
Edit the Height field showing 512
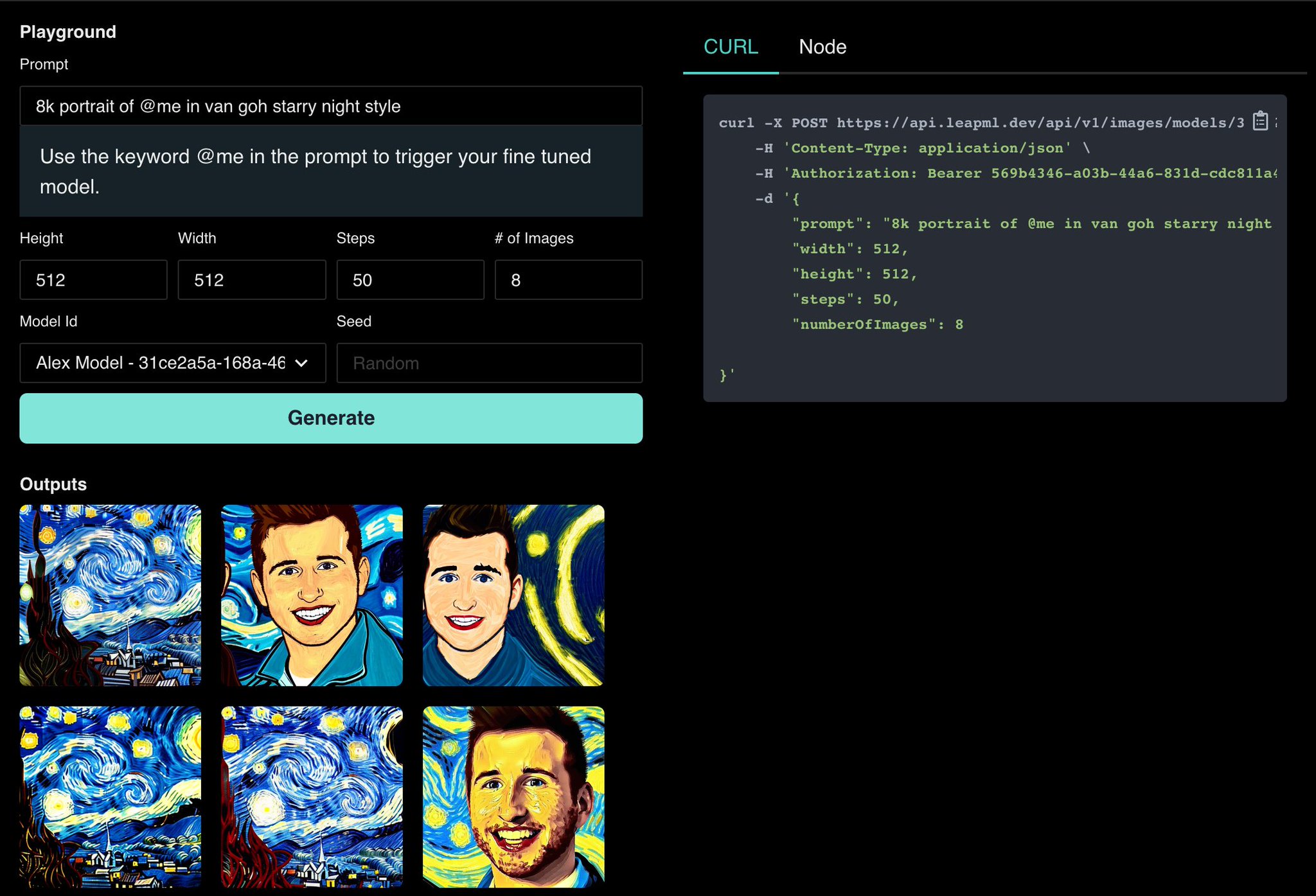93,280
